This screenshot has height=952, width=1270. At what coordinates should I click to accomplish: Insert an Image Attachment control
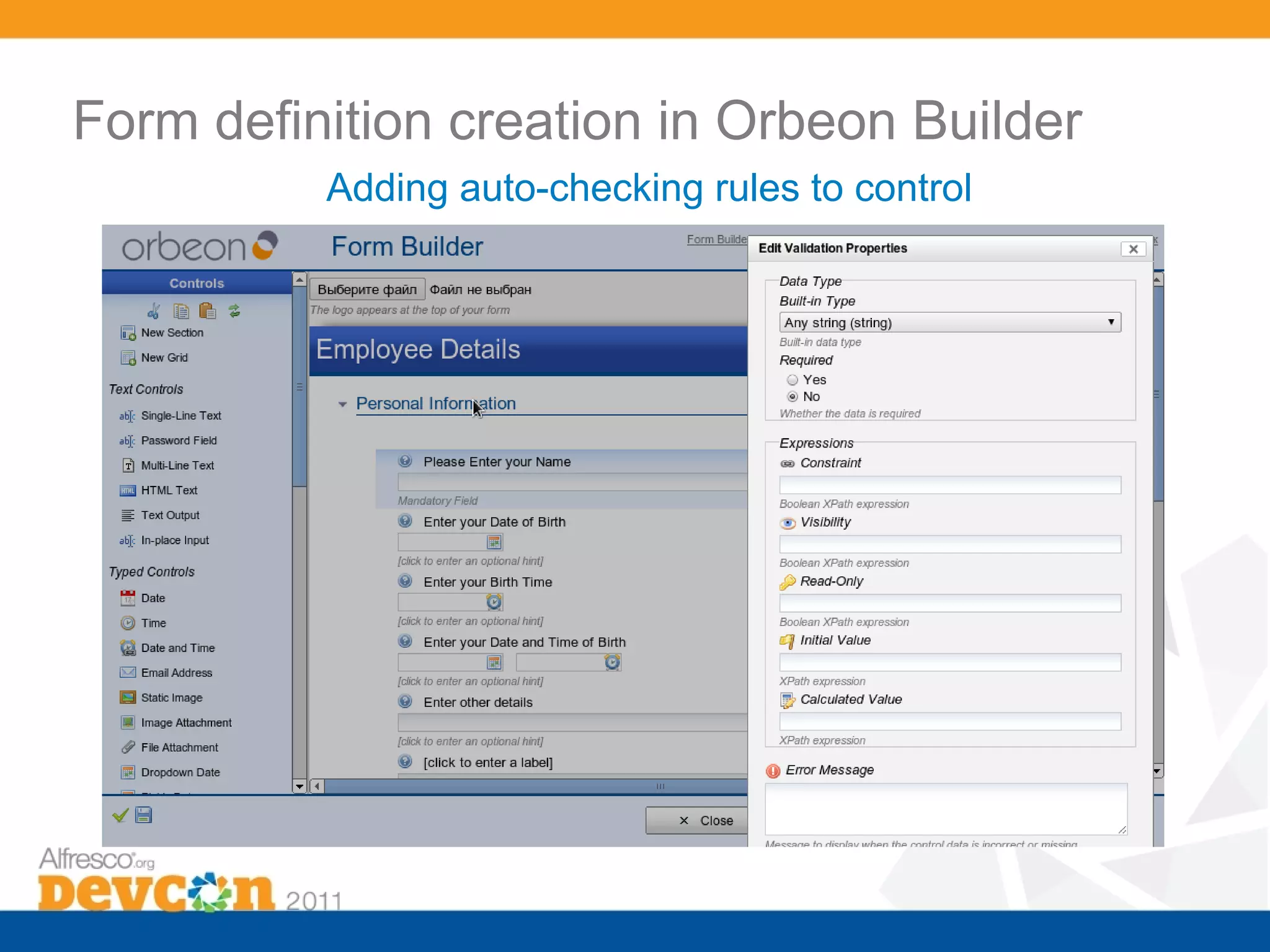coord(176,723)
